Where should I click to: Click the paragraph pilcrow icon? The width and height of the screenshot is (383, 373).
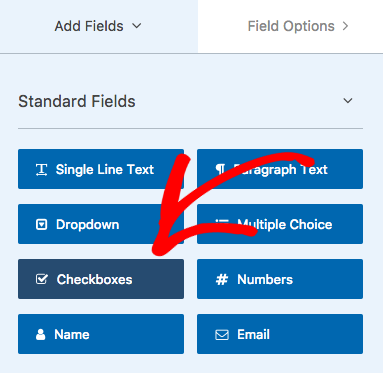[x=220, y=169]
